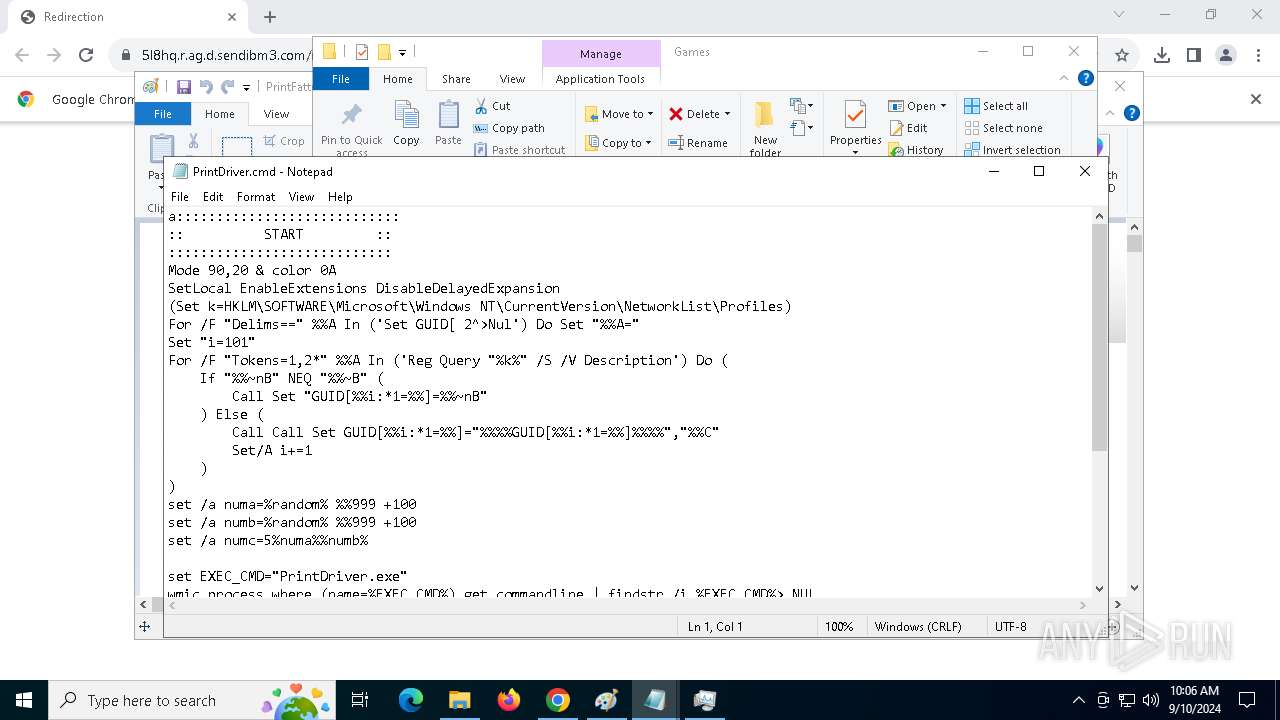Click Paint Redo icon in title bar
The width and height of the screenshot is (1280, 720).
point(228,87)
